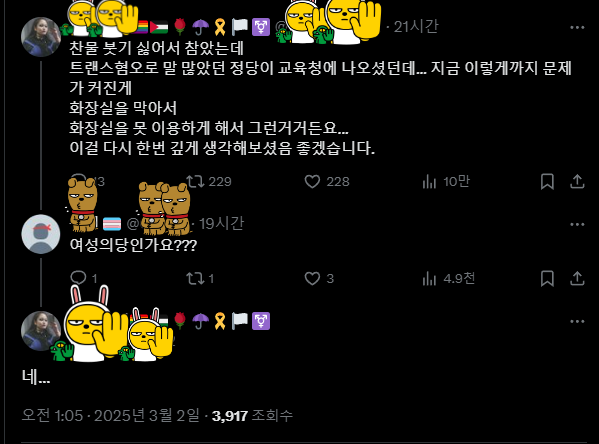
Task: View analytics of 10만 views tweet
Action: [446, 181]
